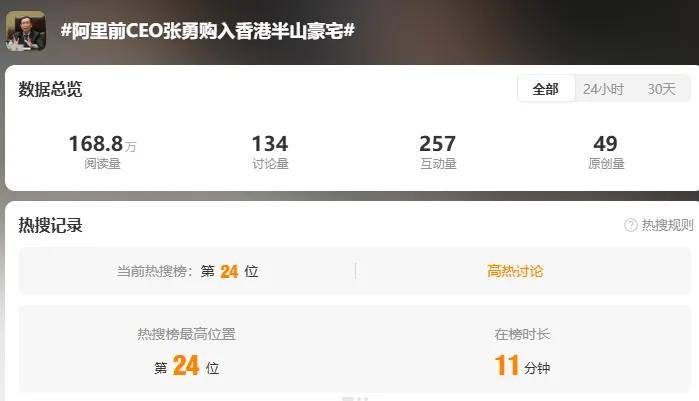This screenshot has height=401, width=699.
Task: Select the 257 互动量 stat
Action: click(x=438, y=152)
